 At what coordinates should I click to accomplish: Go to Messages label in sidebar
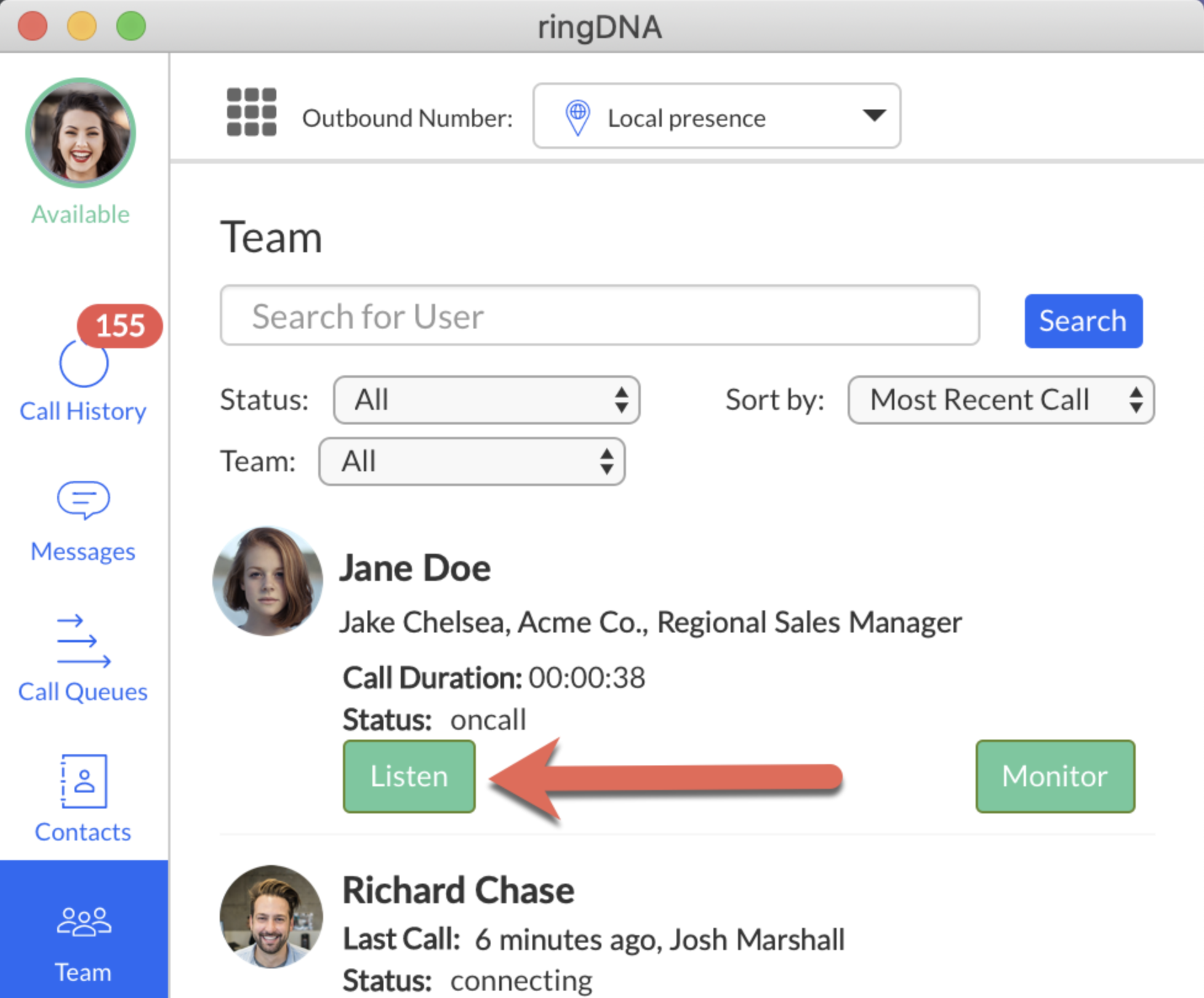pos(83,552)
